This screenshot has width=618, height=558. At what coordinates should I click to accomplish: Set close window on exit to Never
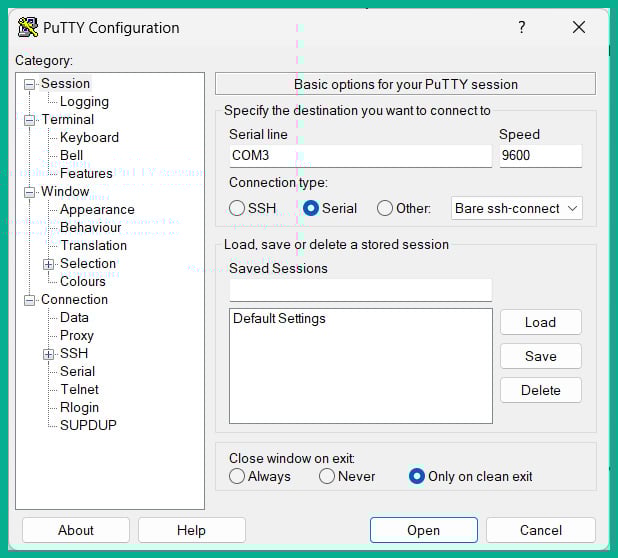(327, 476)
